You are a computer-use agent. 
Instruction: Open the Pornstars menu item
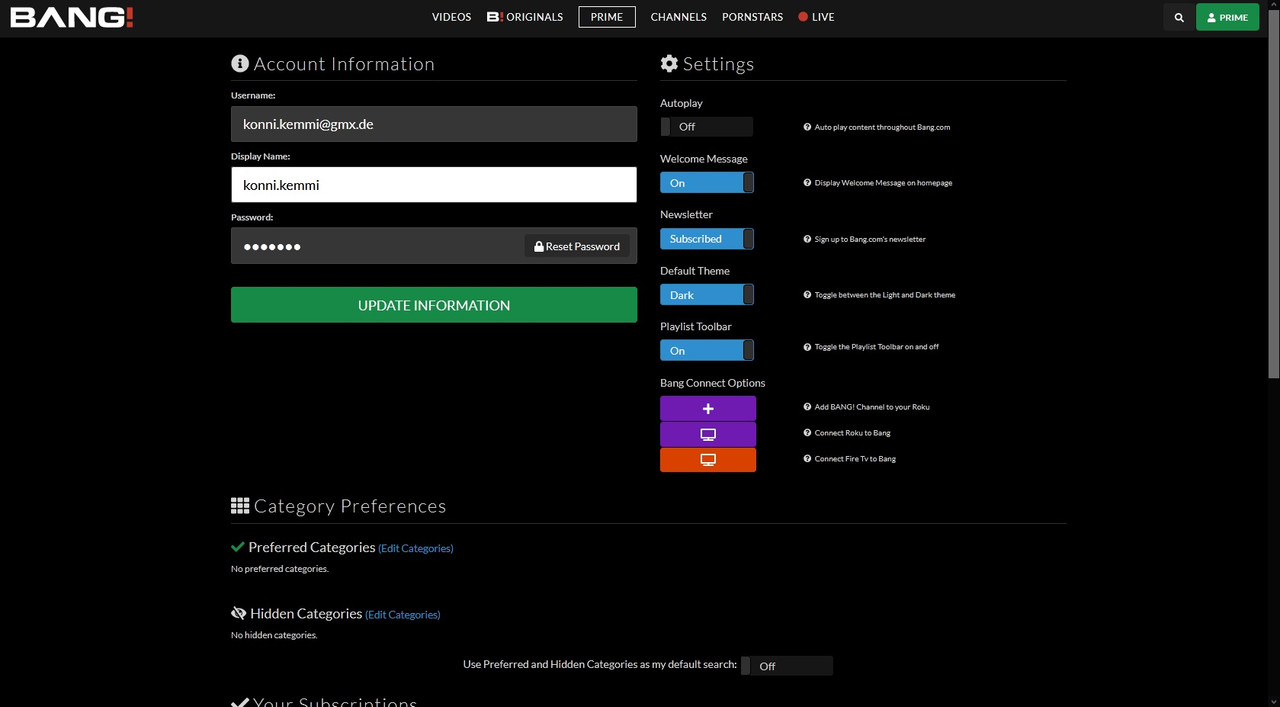pos(752,17)
